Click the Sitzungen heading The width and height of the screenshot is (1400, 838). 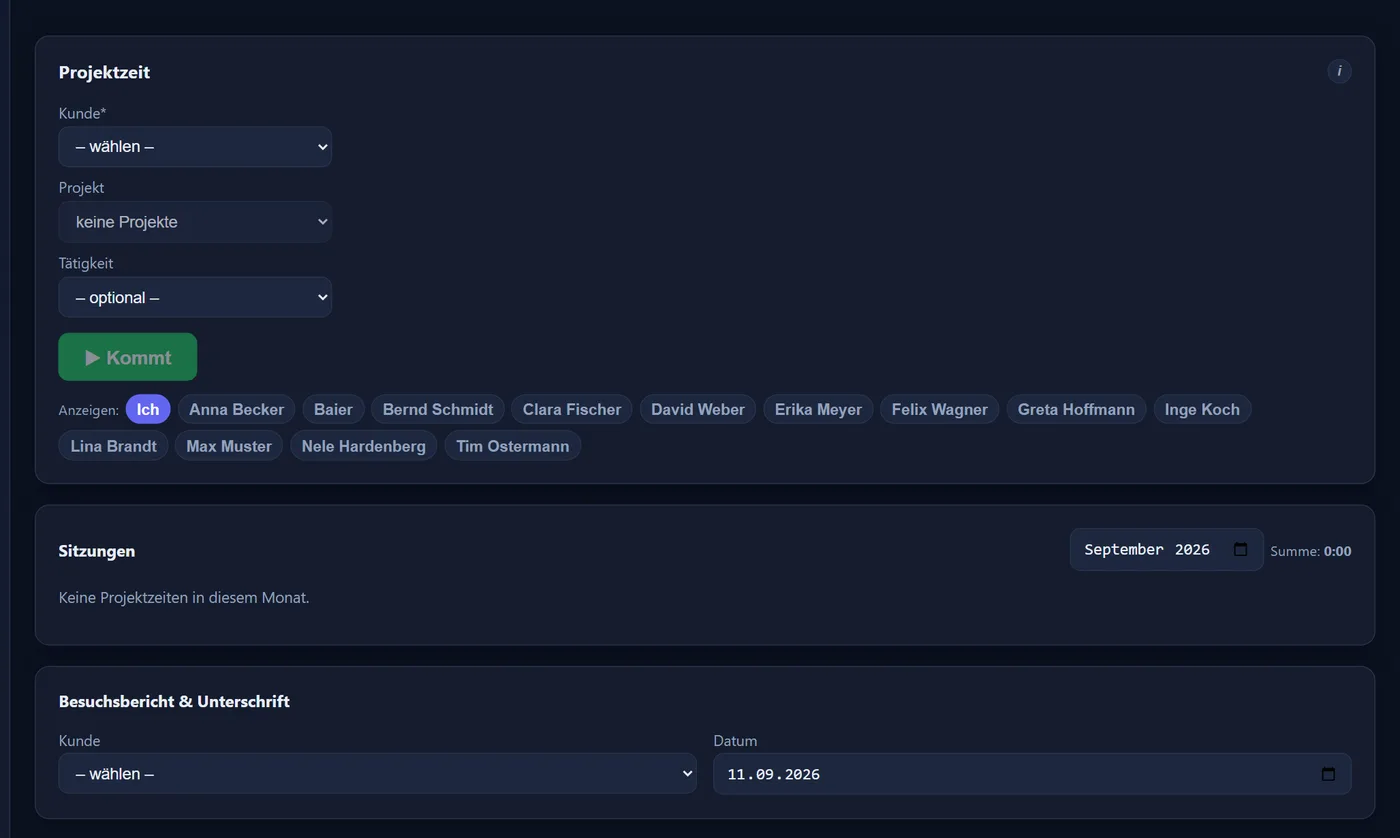tap(97, 551)
